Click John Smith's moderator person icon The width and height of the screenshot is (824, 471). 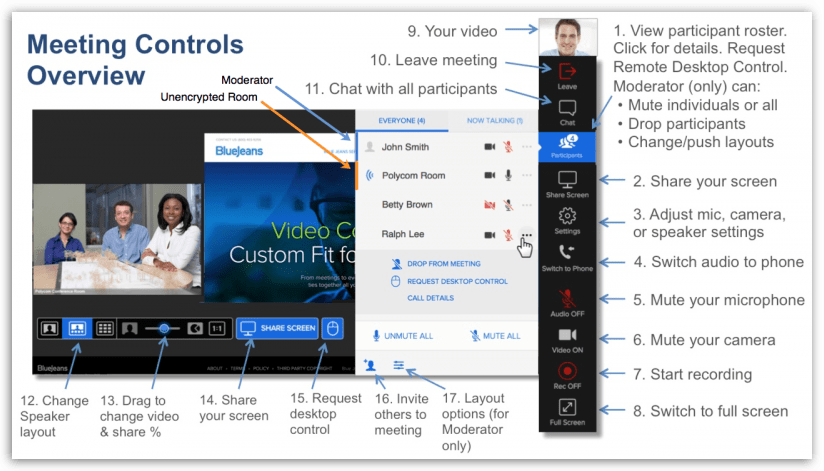click(370, 147)
